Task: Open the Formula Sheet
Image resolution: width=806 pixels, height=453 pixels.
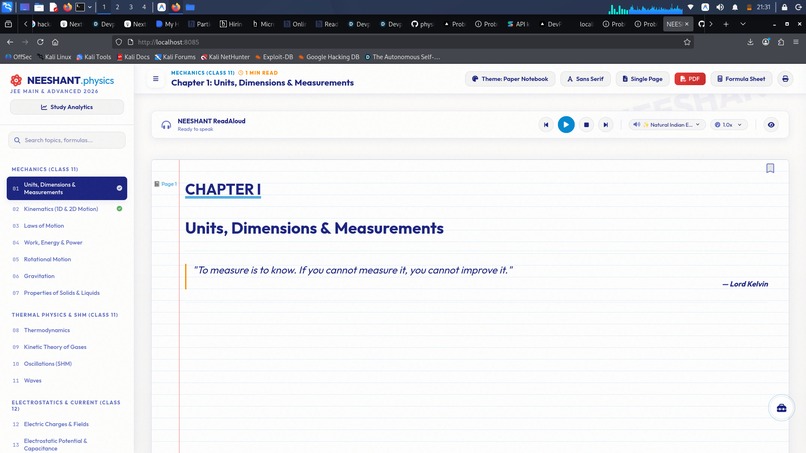Action: click(x=741, y=79)
